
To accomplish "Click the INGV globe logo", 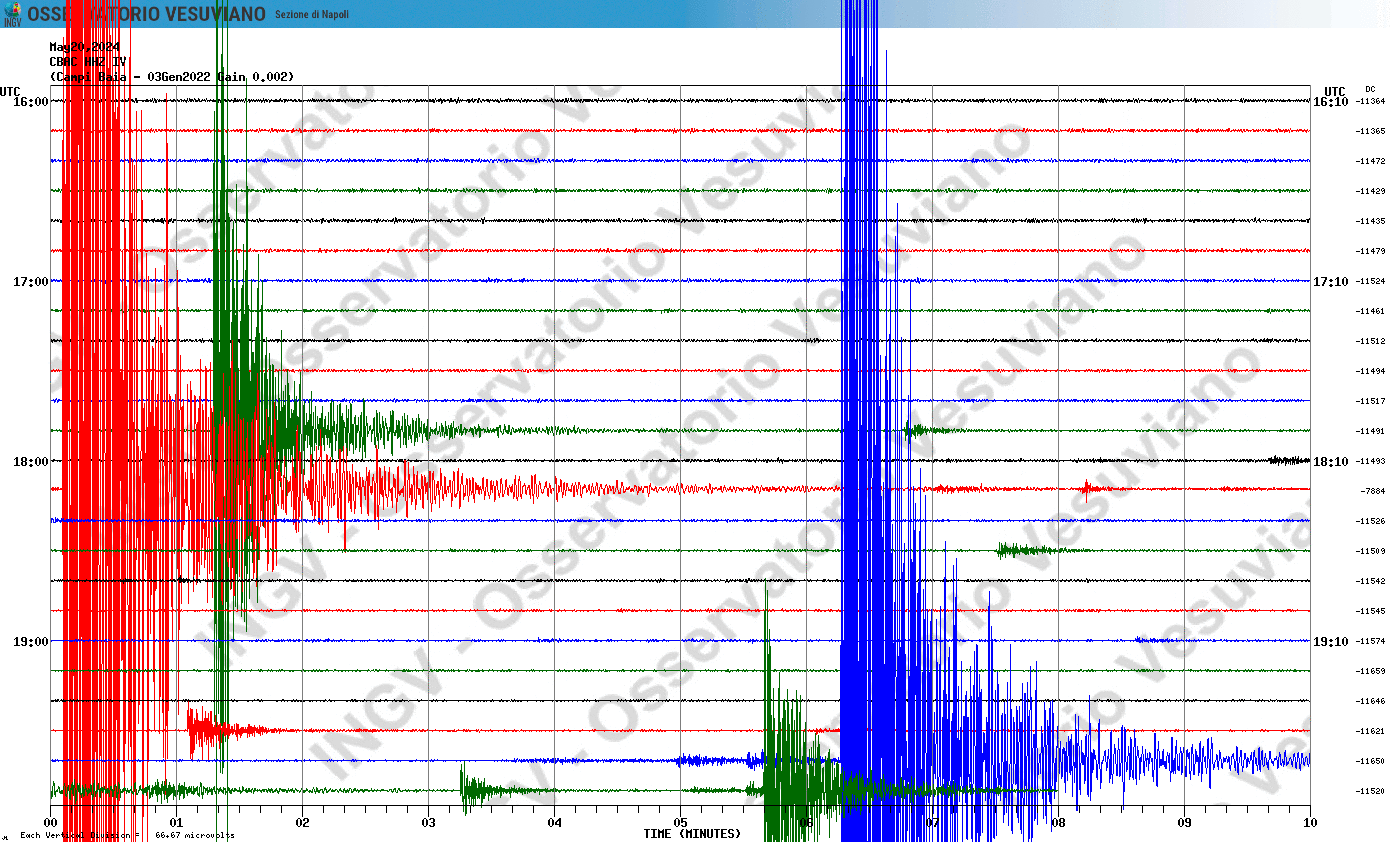I will point(12,13).
